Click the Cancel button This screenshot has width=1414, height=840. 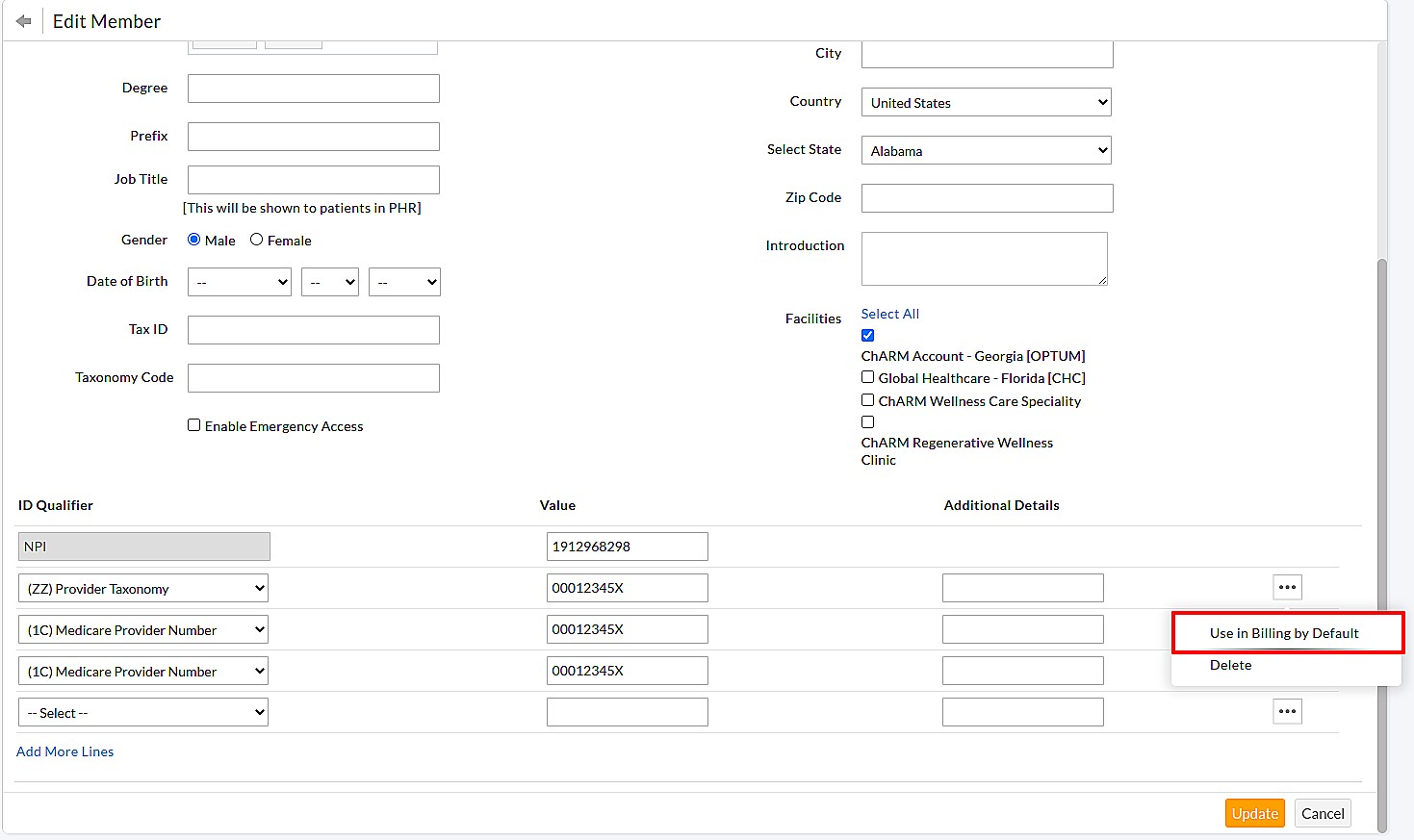1323,813
